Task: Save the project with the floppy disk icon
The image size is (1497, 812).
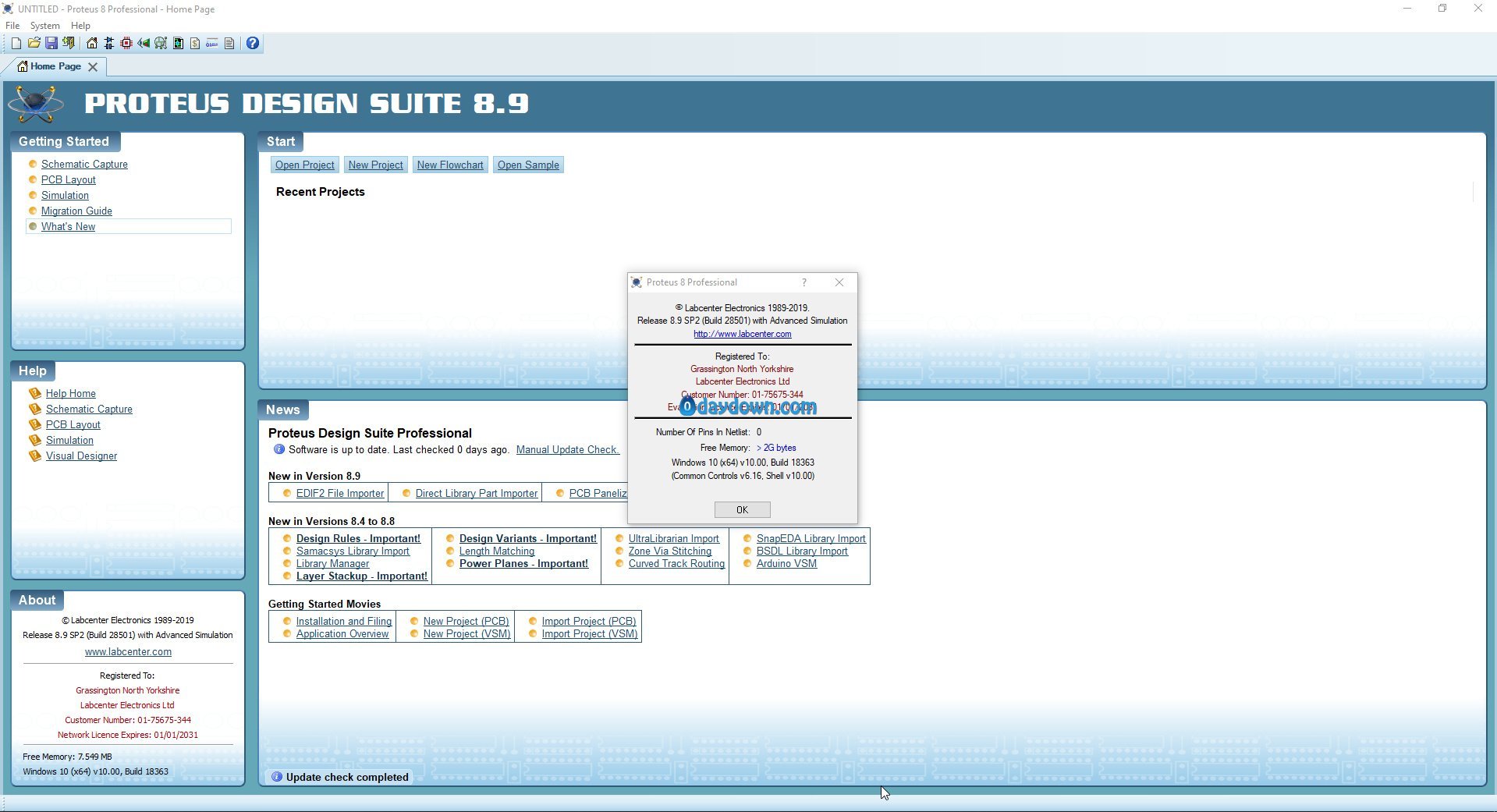Action: pyautogui.click(x=51, y=44)
